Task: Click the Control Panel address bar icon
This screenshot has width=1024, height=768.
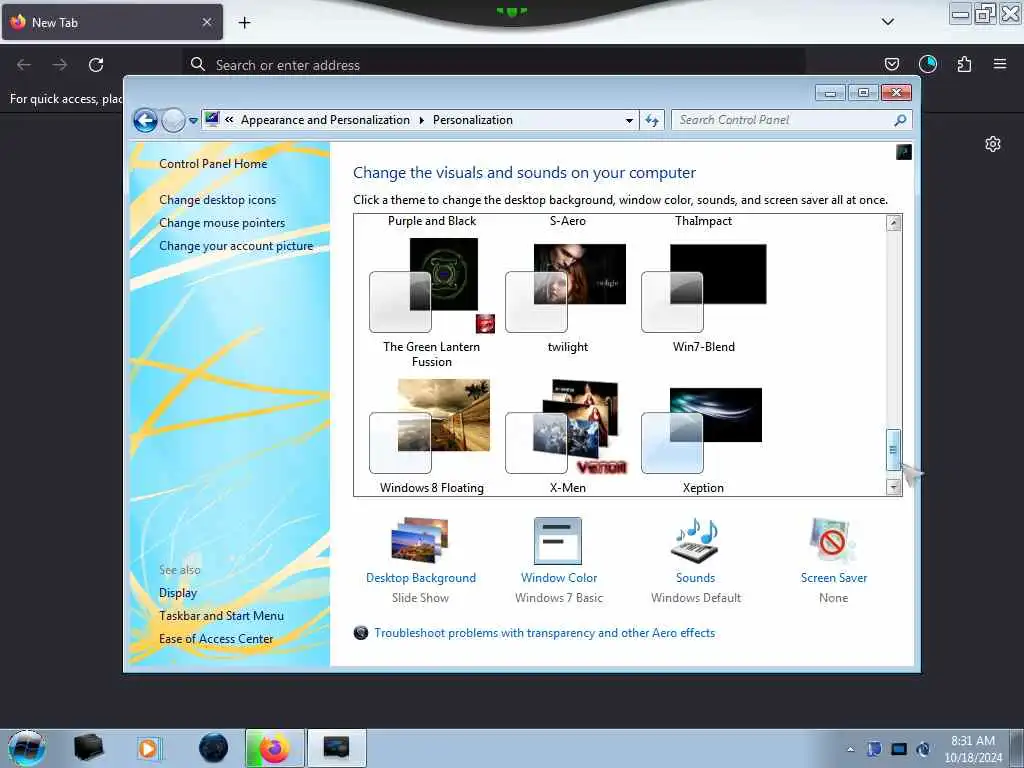Action: [212, 120]
